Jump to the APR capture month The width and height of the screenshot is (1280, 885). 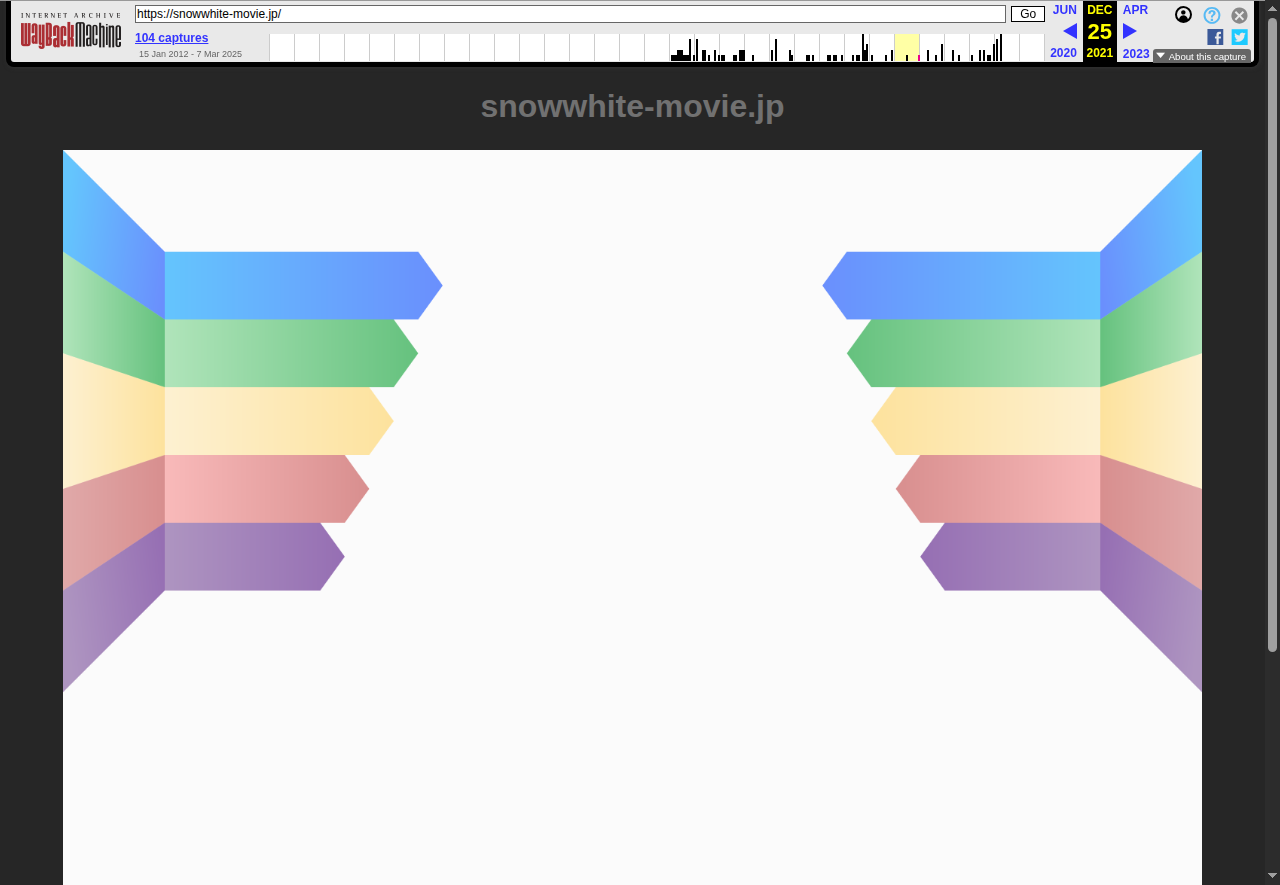[x=1135, y=10]
